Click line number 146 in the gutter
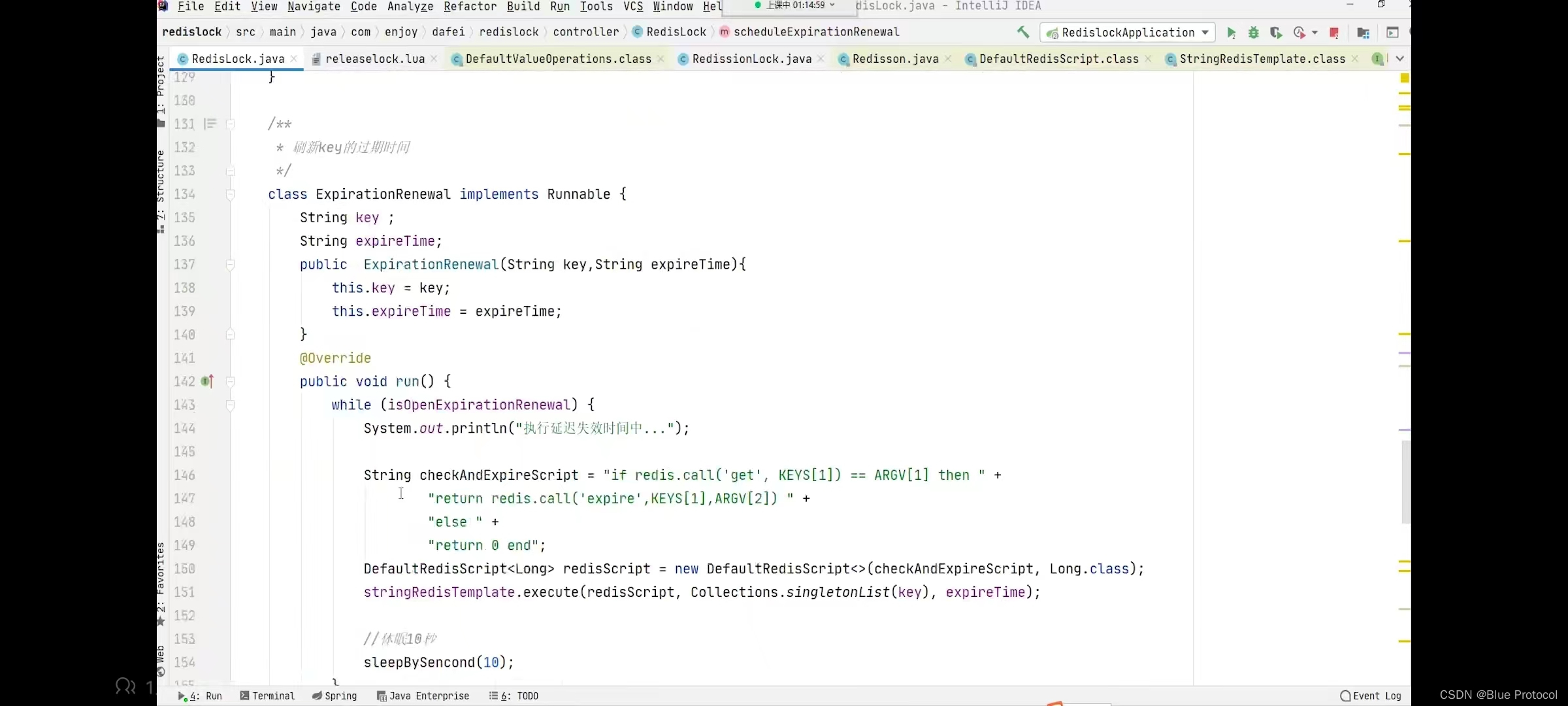 [184, 475]
